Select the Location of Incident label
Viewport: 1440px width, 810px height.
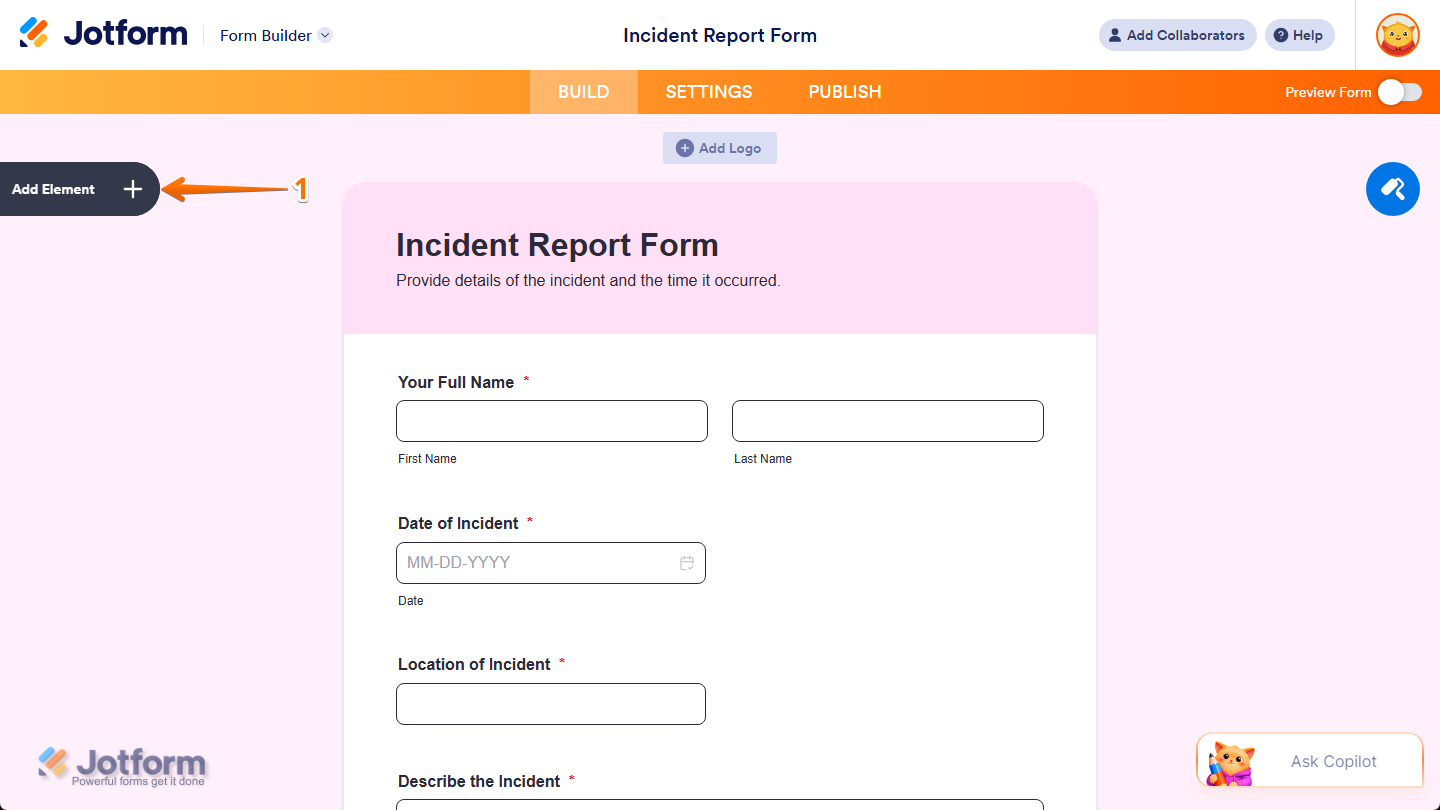click(474, 664)
